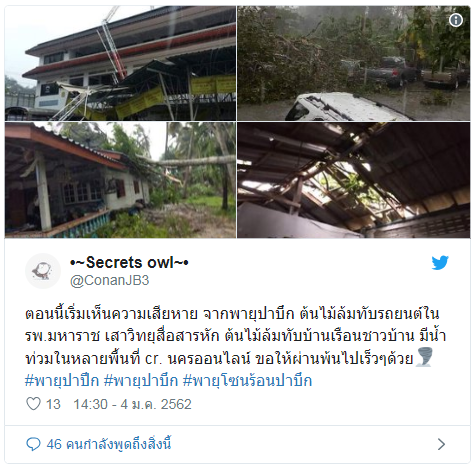This screenshot has height=468, width=476.
Task: Open fallen tree on cars photo
Action: tap(354, 63)
